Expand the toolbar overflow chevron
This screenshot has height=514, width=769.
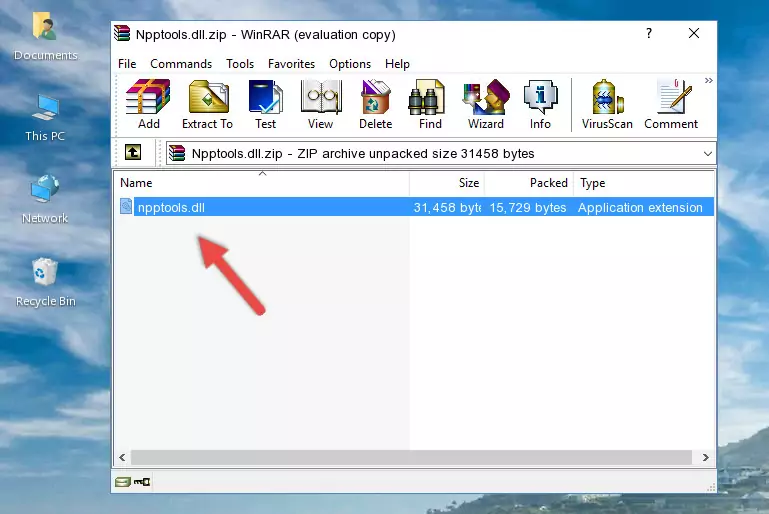pyautogui.click(x=709, y=80)
